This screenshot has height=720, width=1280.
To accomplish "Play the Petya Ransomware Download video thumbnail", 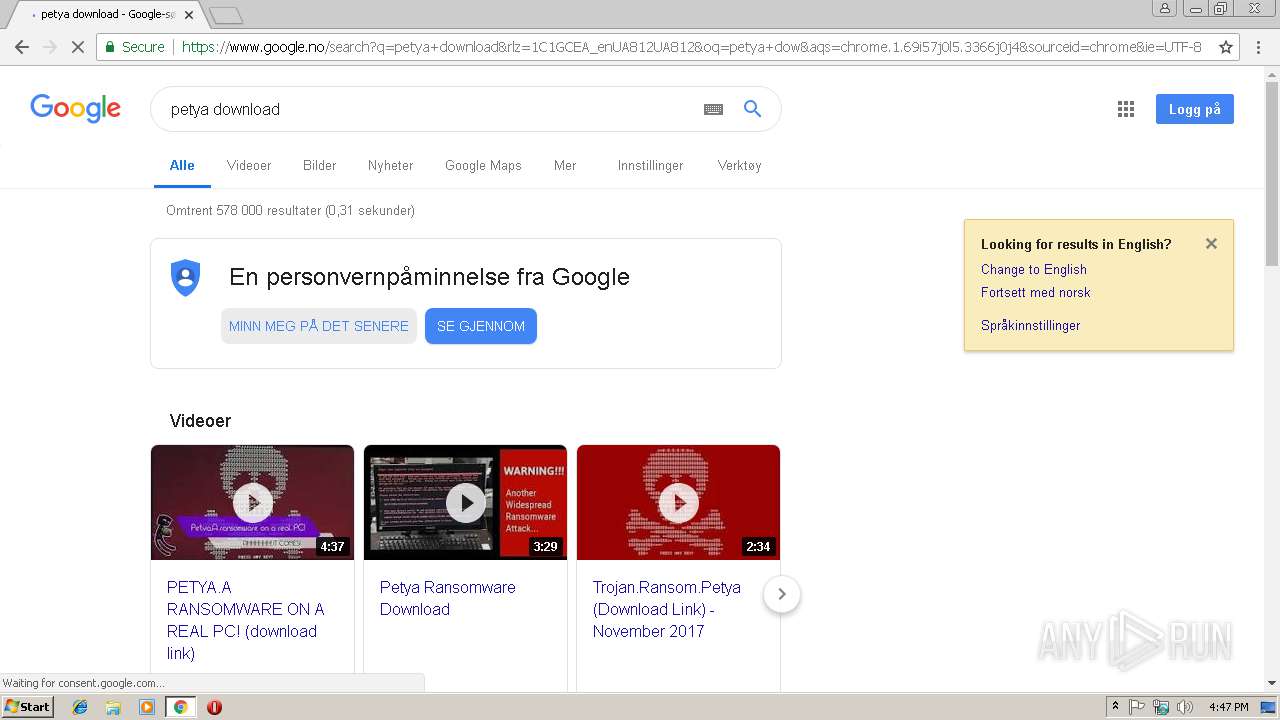I will (465, 502).
